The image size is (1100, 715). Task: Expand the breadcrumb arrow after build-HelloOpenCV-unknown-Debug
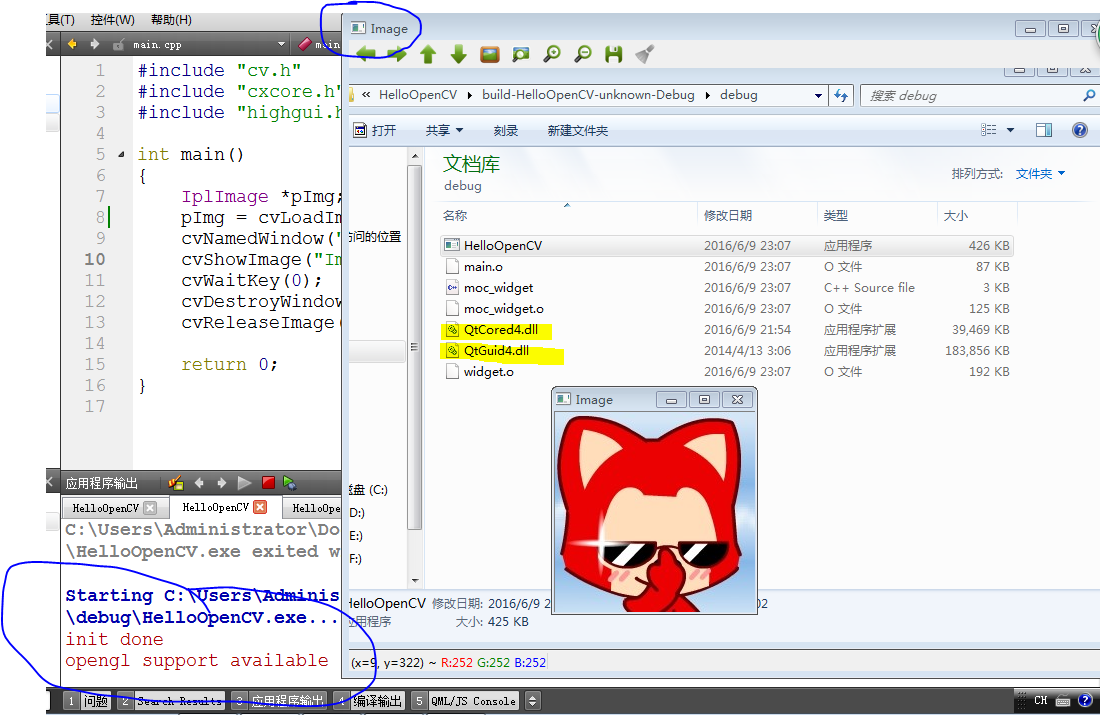click(x=707, y=95)
